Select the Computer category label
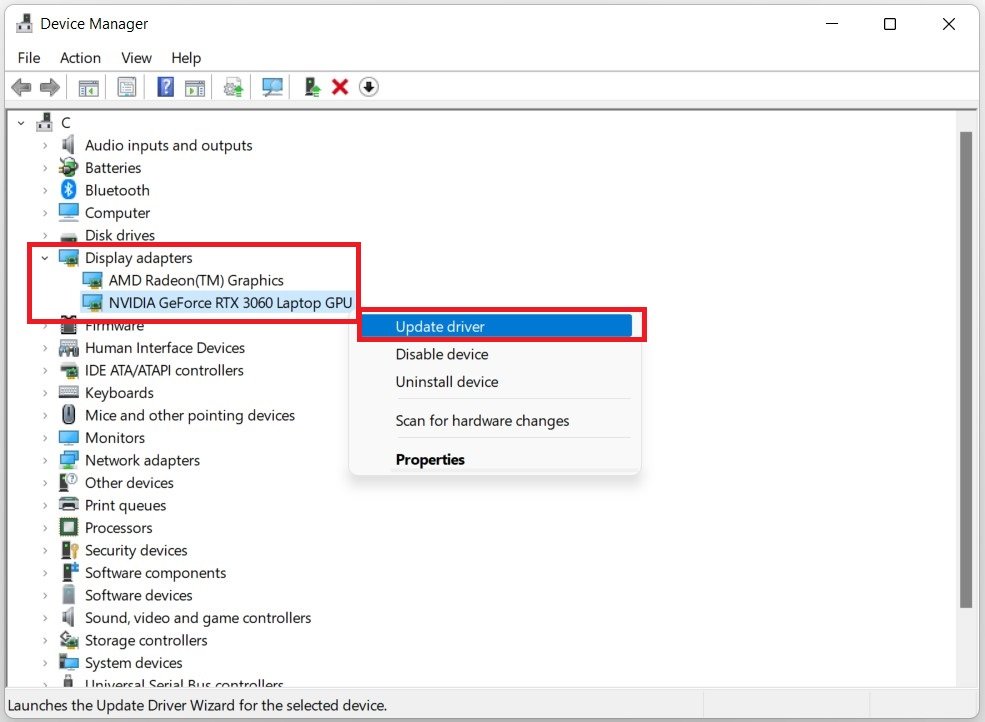 point(117,212)
